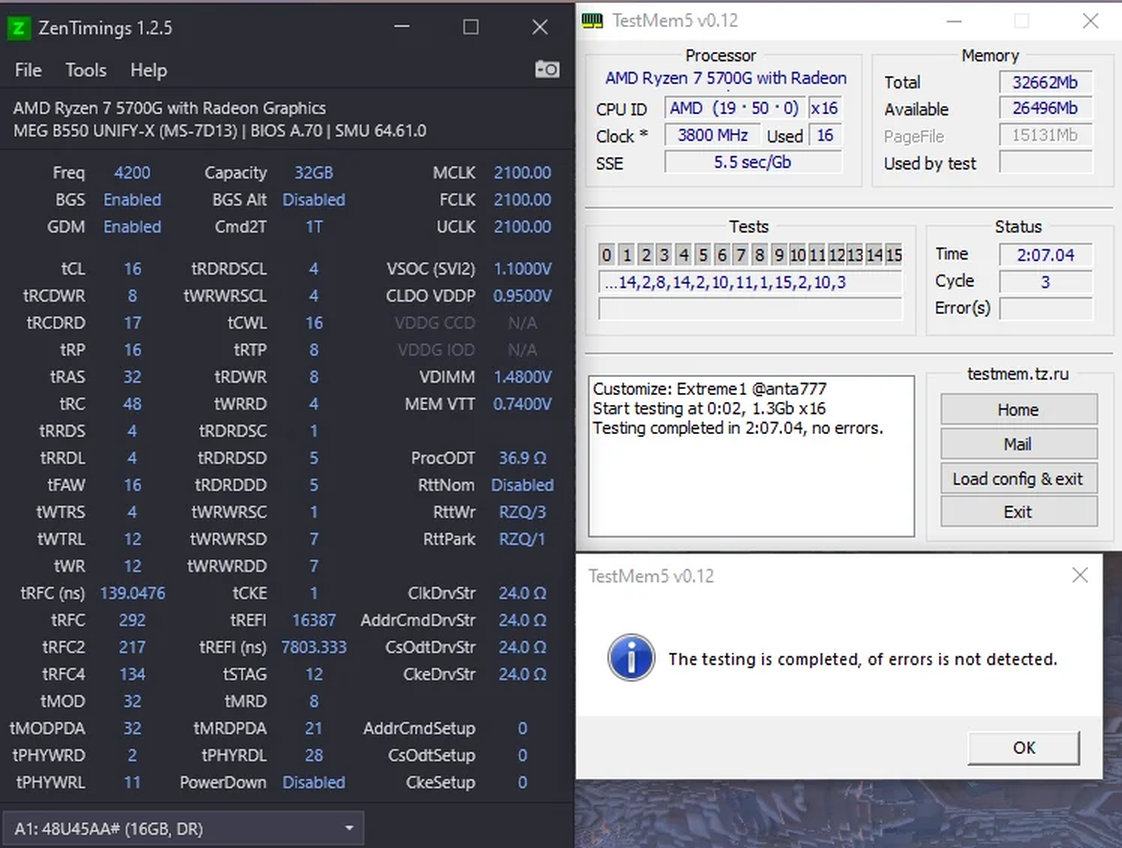Click the test sequence field 14,2,8,14...
Image resolution: width=1122 pixels, height=848 pixels.
tap(750, 282)
